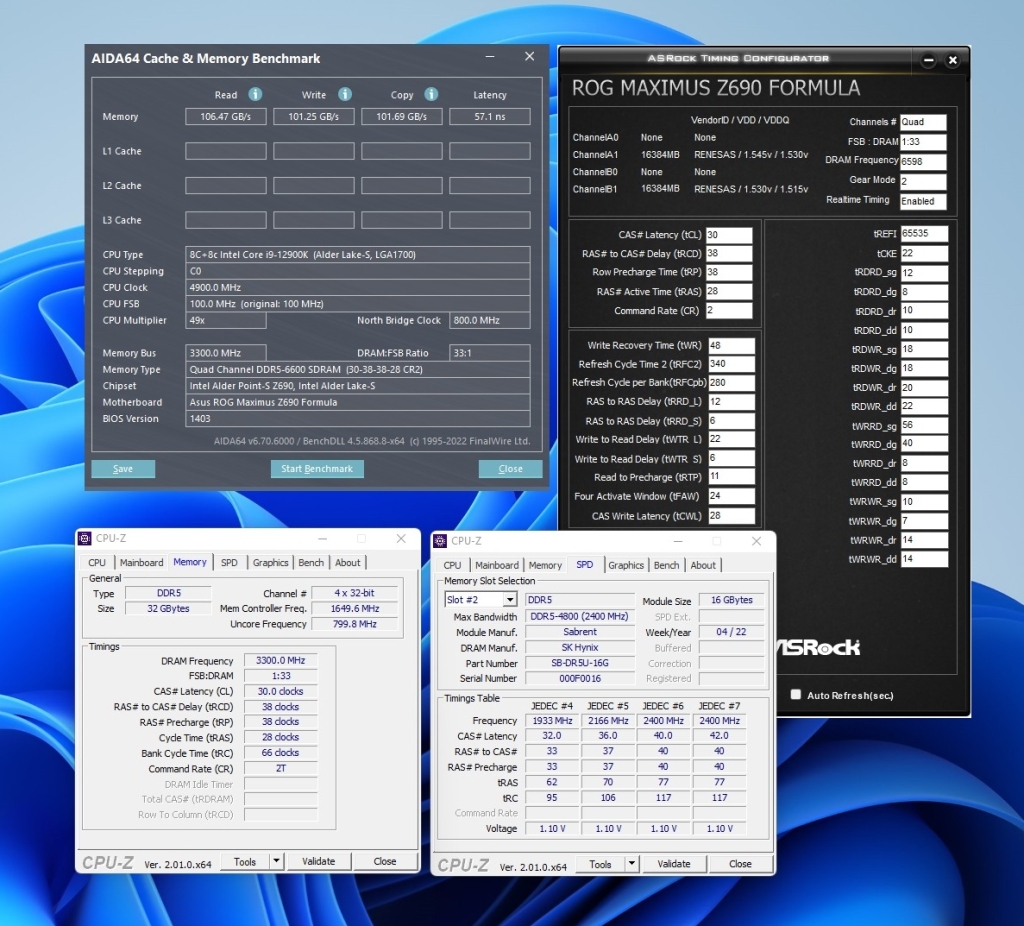Switch to CPU tab in CPU-Z SPD window

tap(452, 565)
